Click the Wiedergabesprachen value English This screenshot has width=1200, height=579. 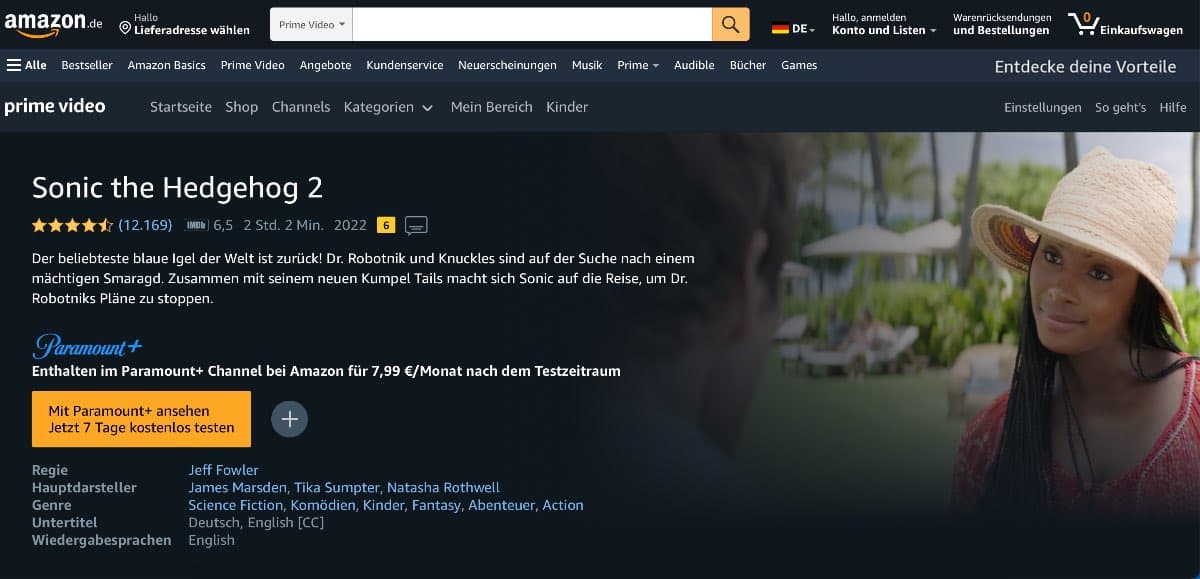(x=211, y=540)
